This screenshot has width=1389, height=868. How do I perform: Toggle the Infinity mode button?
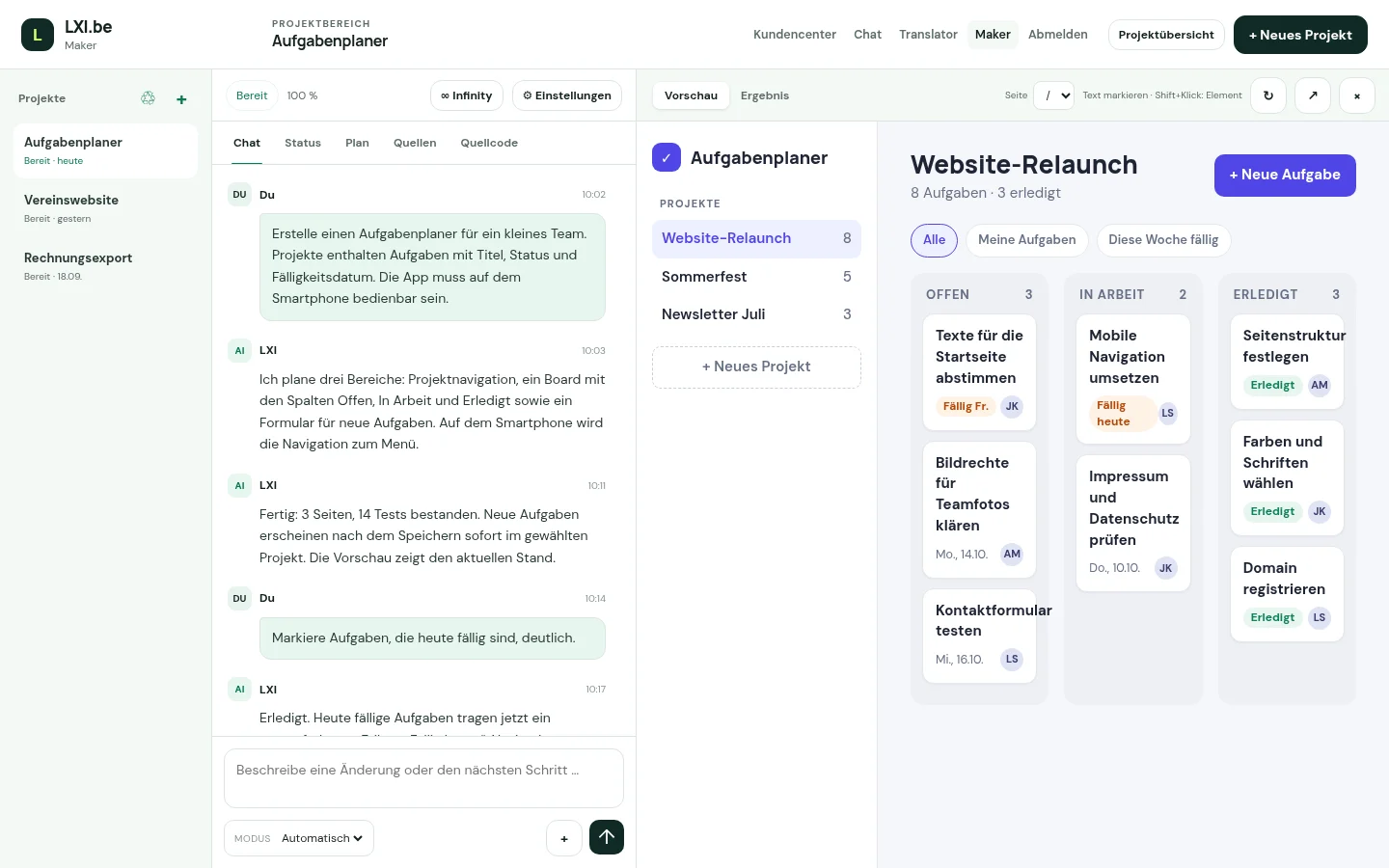[467, 95]
